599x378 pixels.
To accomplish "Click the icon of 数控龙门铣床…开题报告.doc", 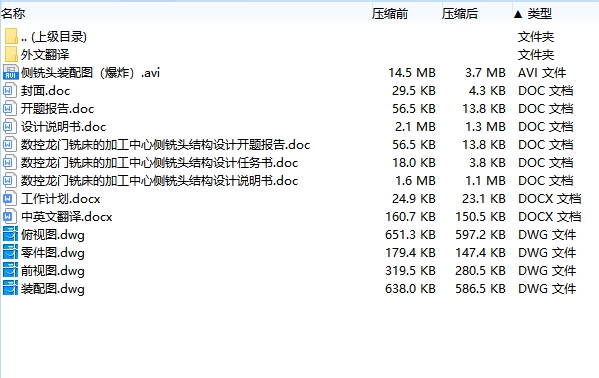I will [11, 144].
